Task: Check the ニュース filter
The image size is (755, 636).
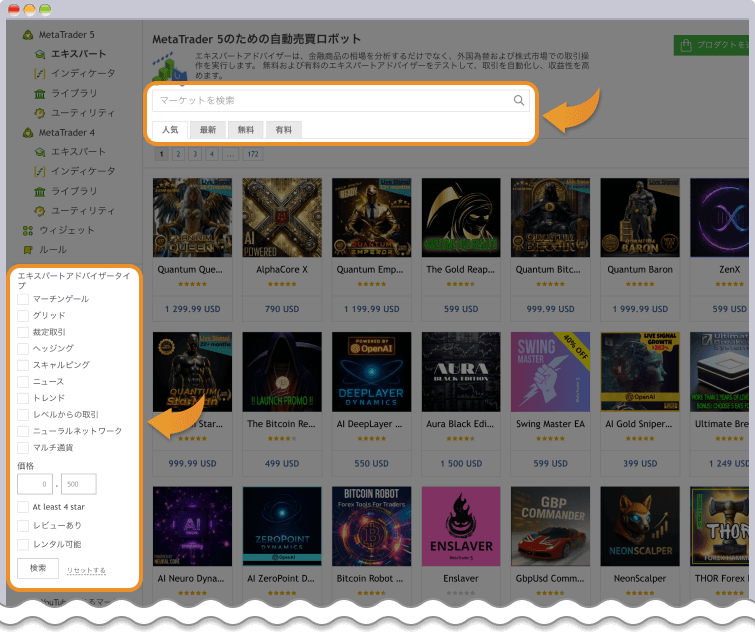Action: [23, 382]
